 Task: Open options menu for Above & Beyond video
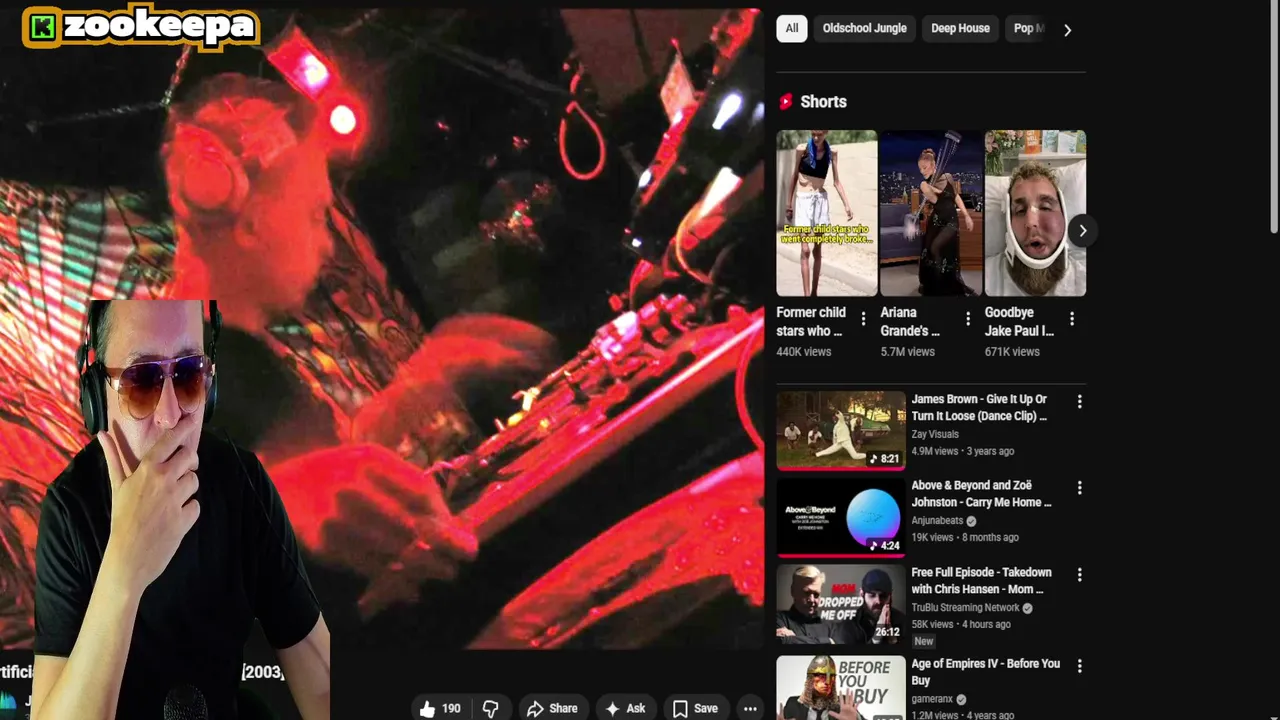1079,488
